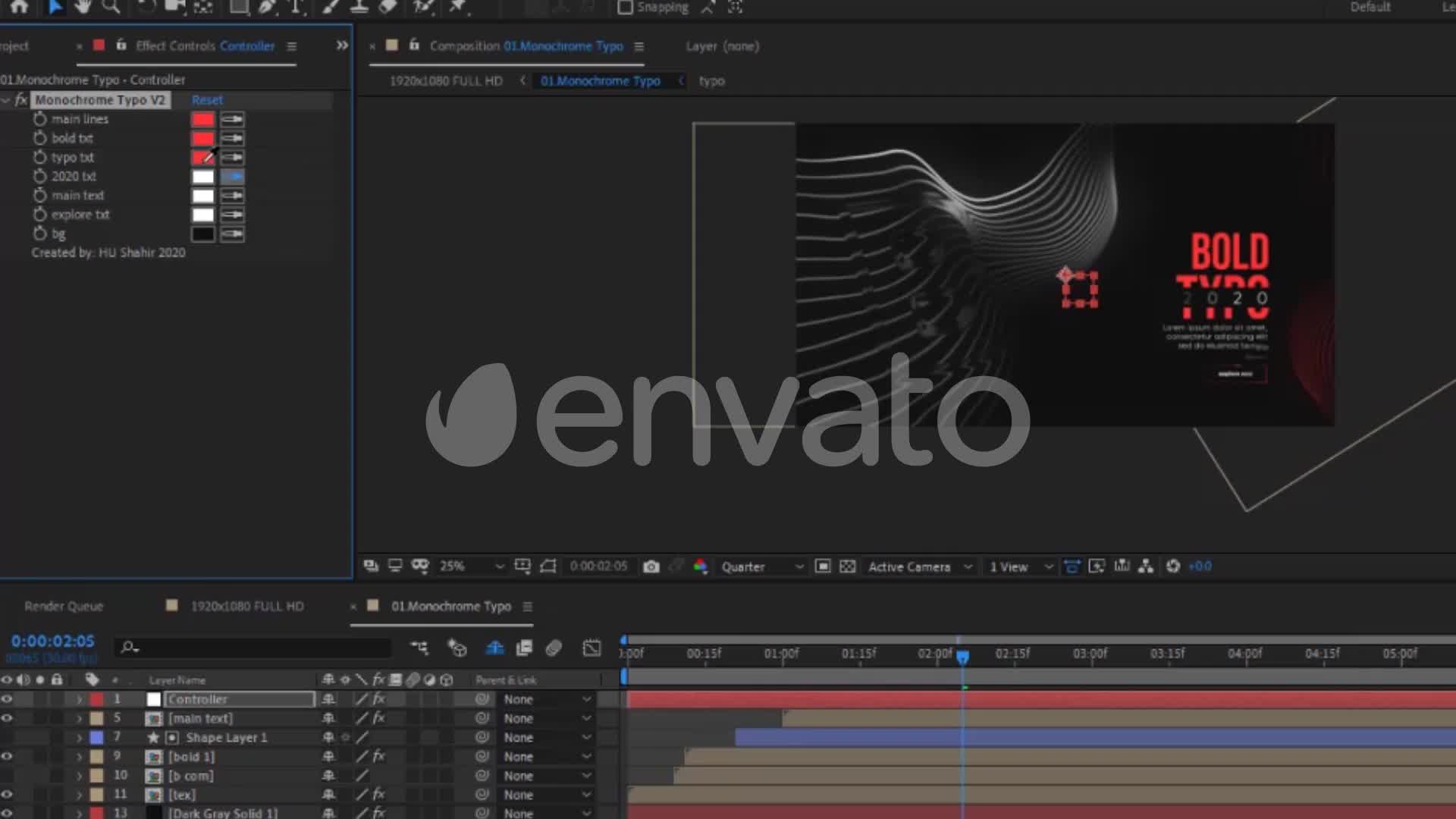Open the Active Camera dropdown
This screenshot has height=819, width=1456.
(920, 566)
